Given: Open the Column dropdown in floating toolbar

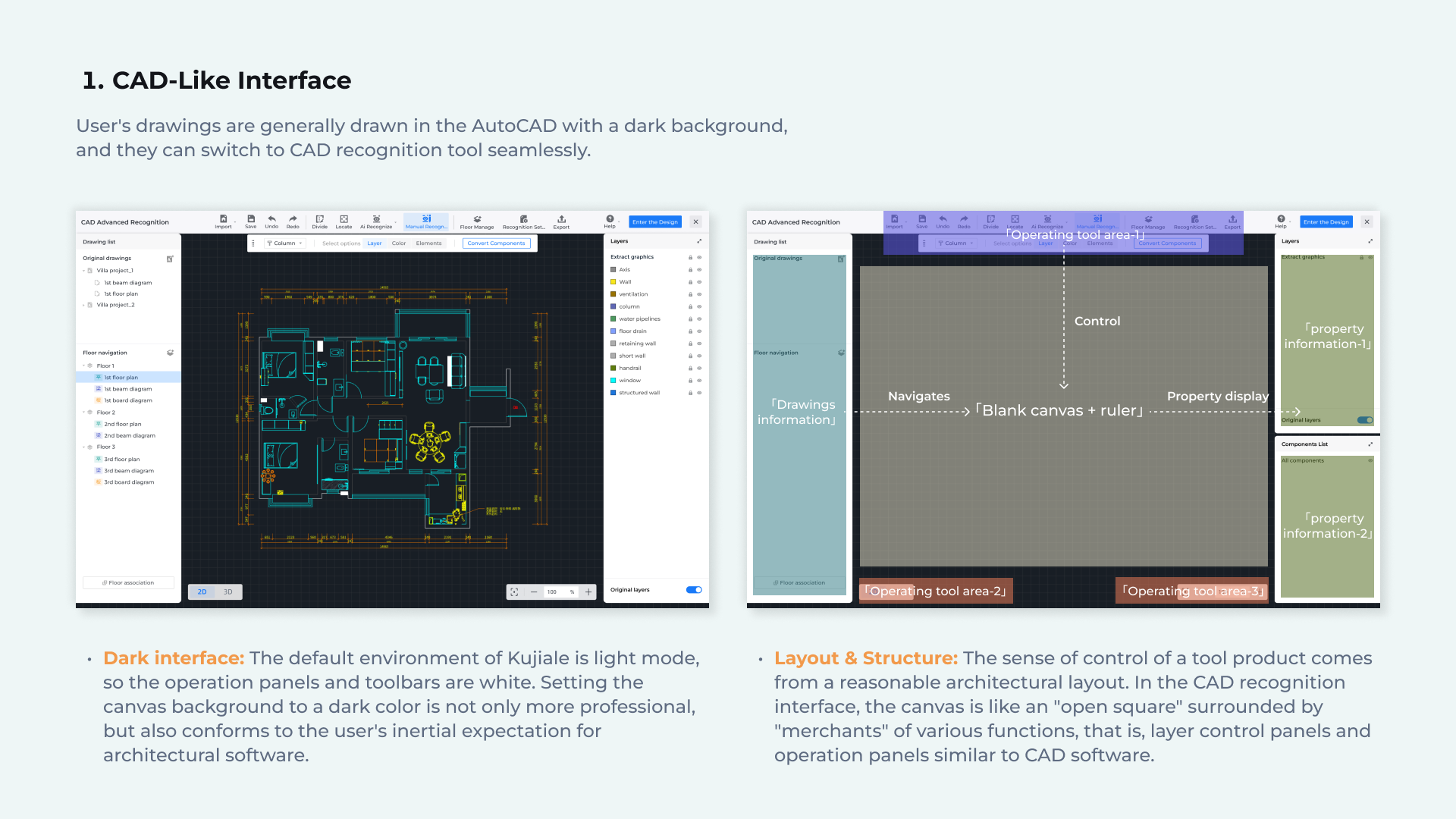Looking at the screenshot, I should tap(285, 243).
